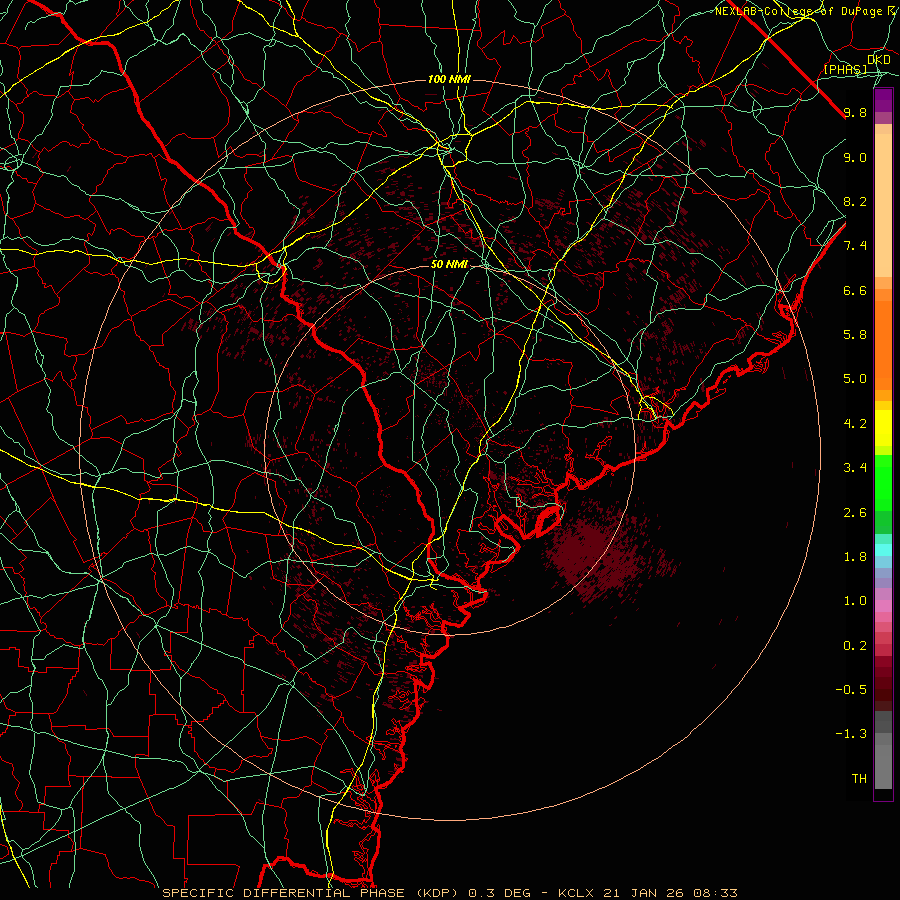Click the 7.4 value on the scale
This screenshot has height=900, width=900.
pos(855,246)
